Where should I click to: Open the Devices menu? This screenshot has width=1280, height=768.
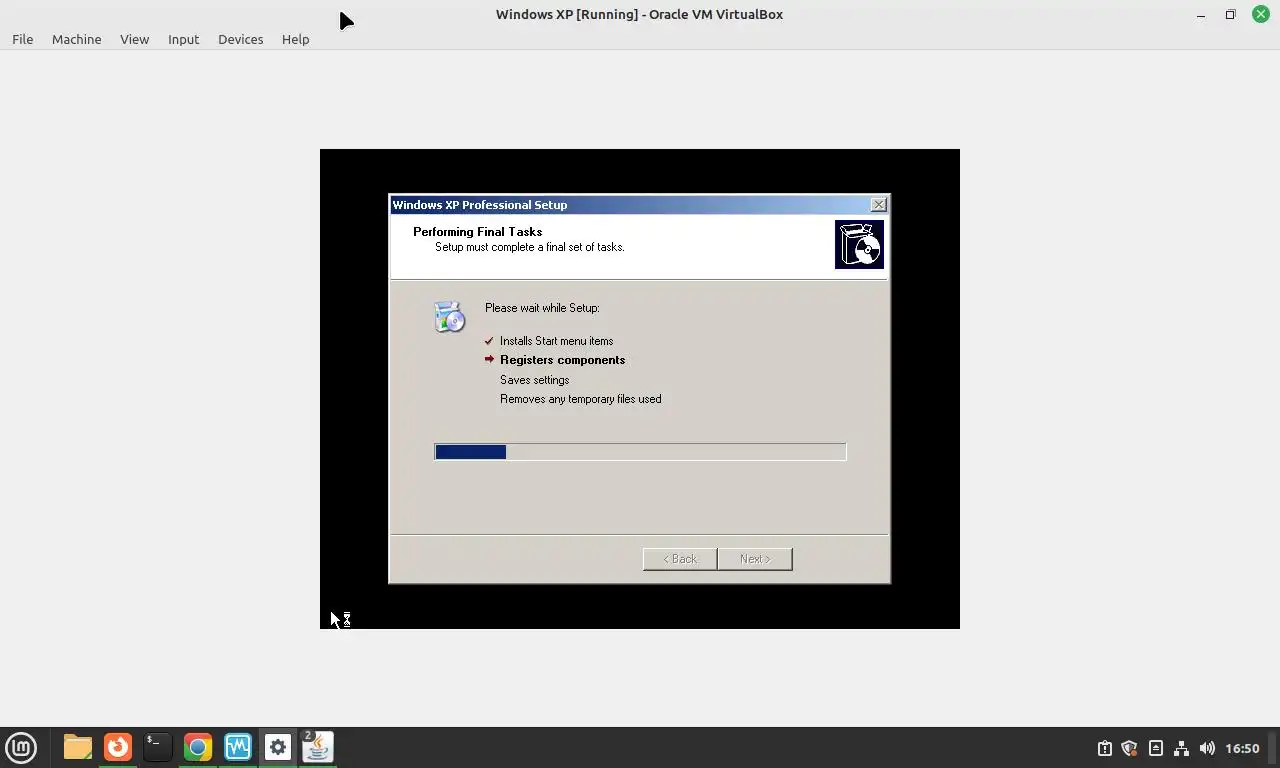tap(240, 39)
